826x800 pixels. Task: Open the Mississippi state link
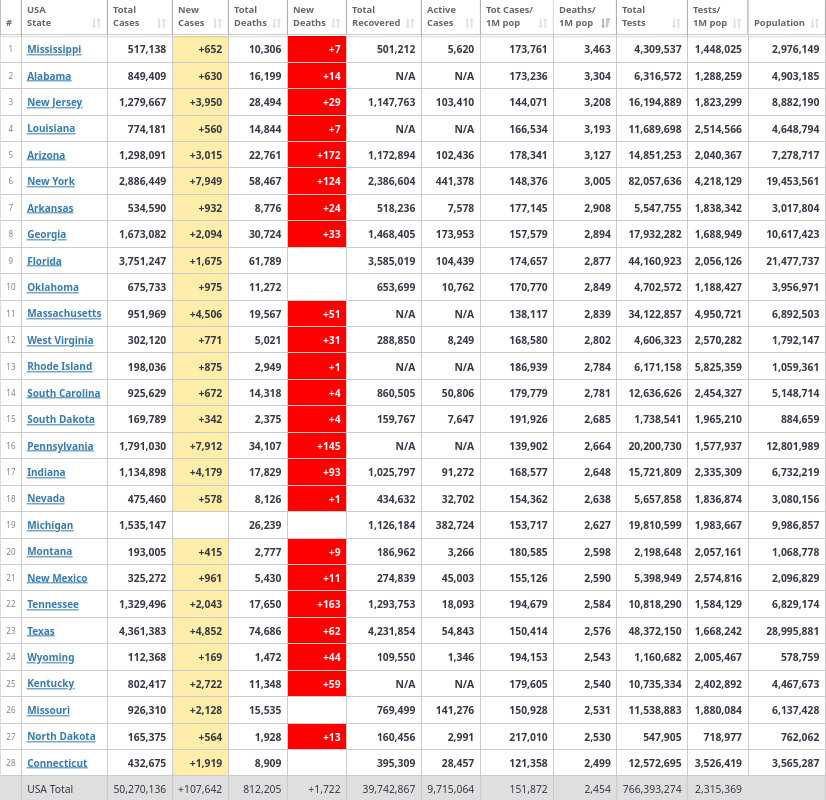[54, 49]
